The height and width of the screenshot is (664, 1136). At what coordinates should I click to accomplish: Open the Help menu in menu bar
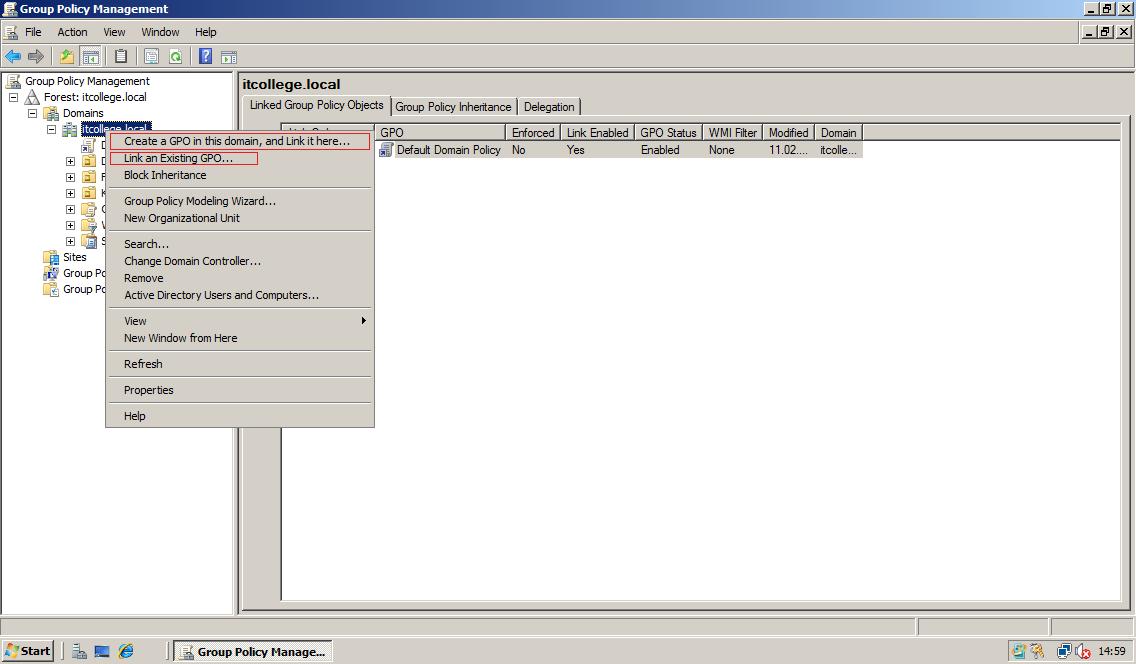[206, 32]
